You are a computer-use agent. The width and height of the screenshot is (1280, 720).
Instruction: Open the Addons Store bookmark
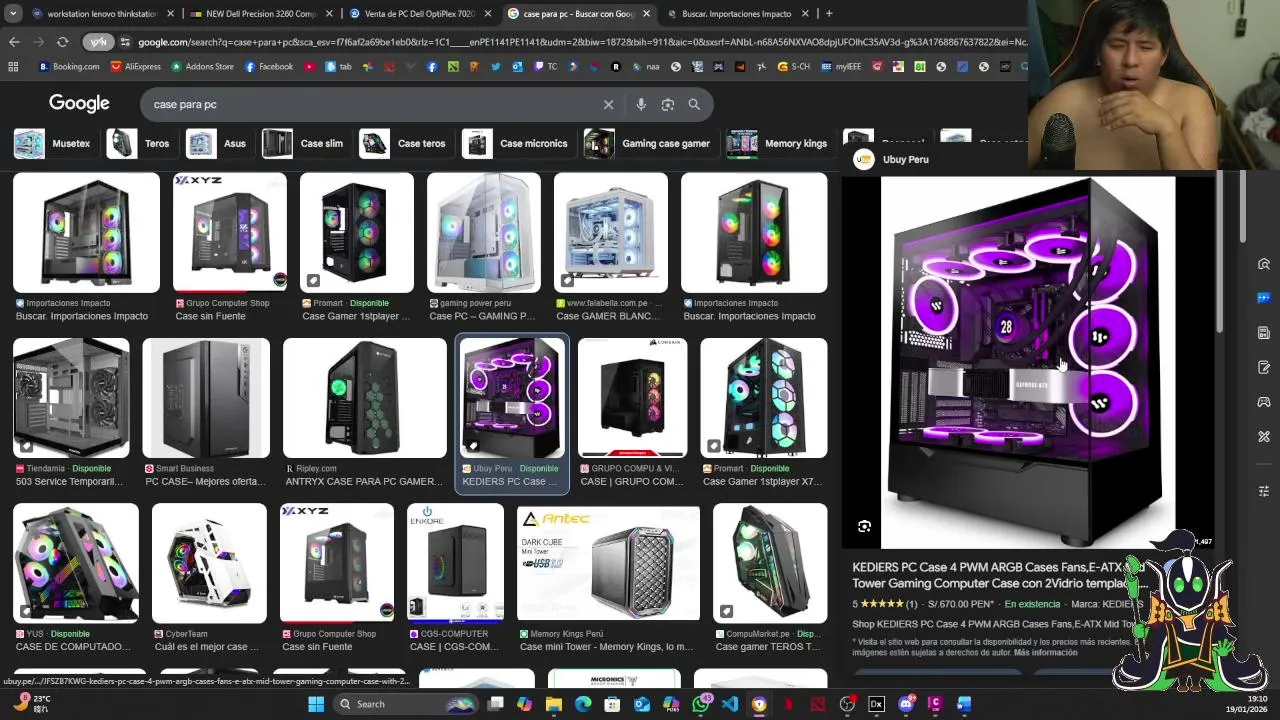click(x=202, y=67)
